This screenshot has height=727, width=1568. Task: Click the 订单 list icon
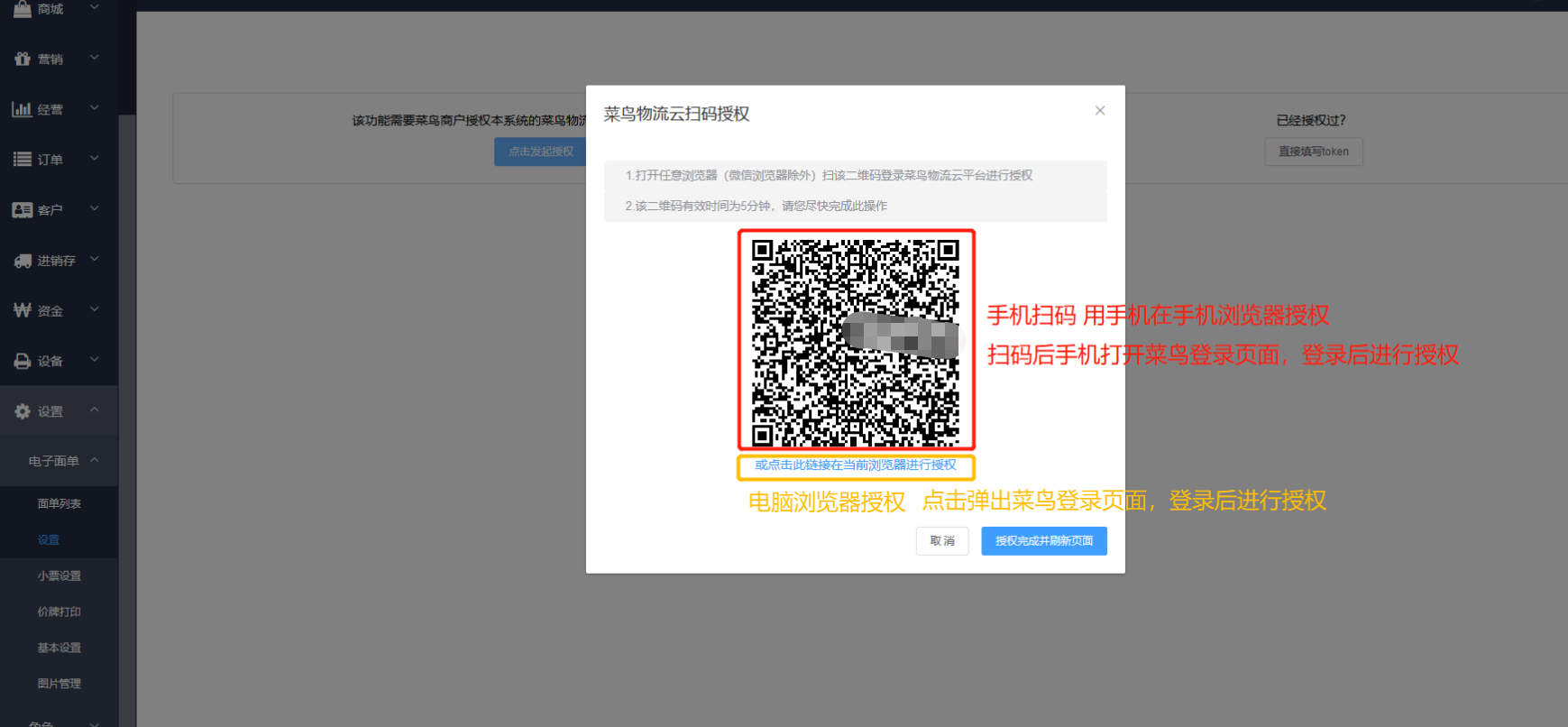[23, 160]
